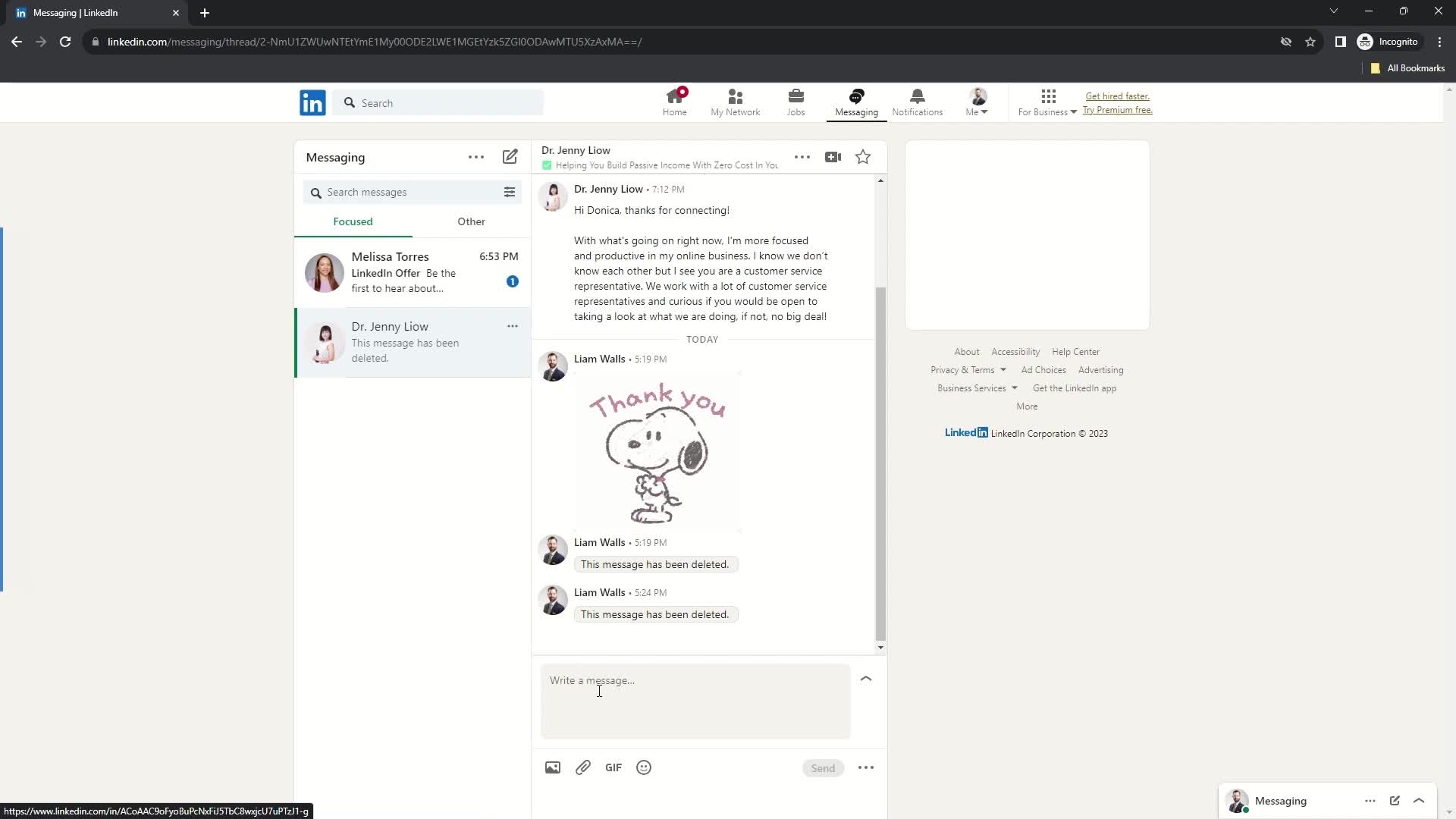The image size is (1456, 819).
Task: Star this conversation
Action: pos(863,157)
